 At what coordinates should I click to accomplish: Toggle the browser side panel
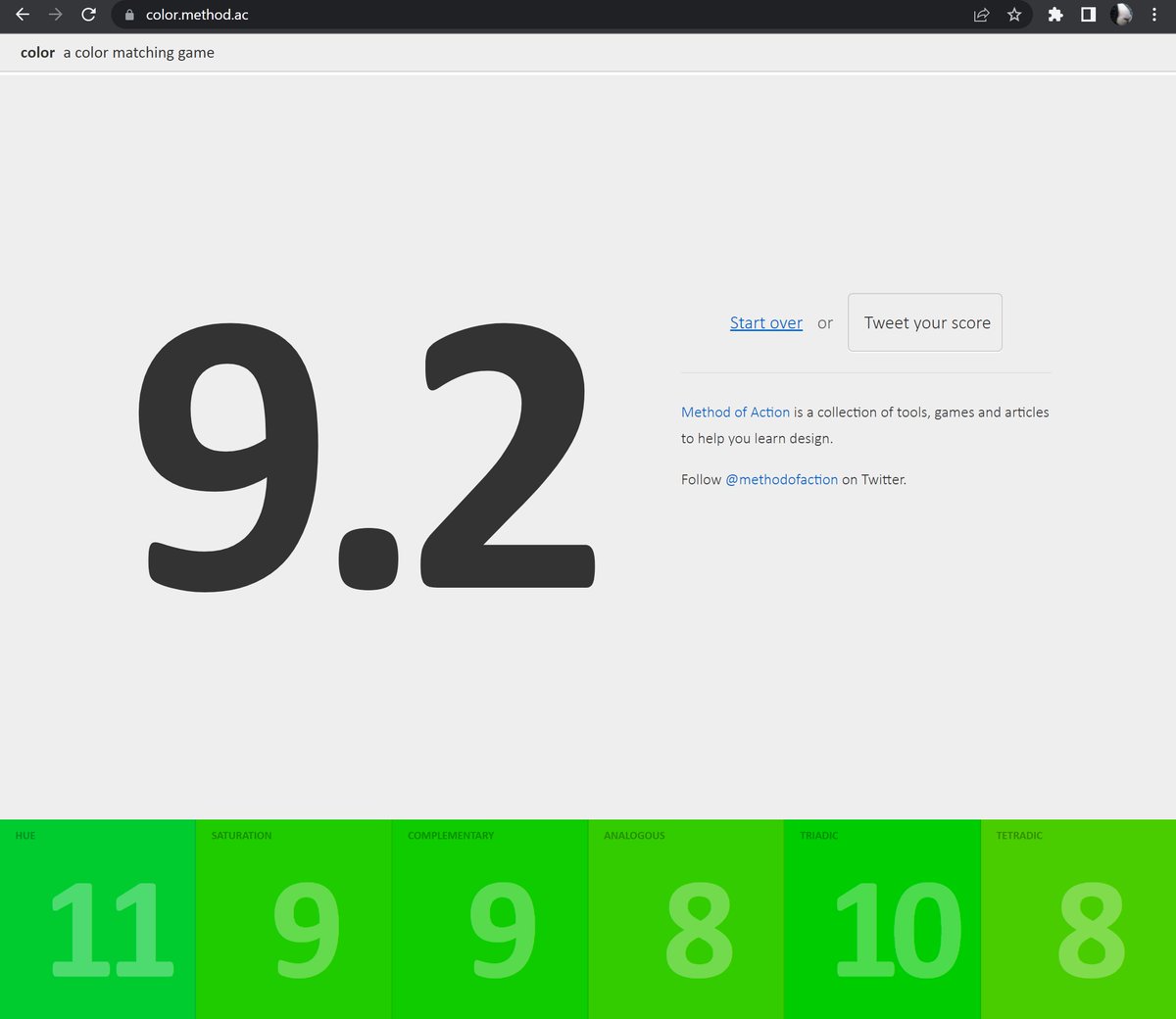(1088, 15)
